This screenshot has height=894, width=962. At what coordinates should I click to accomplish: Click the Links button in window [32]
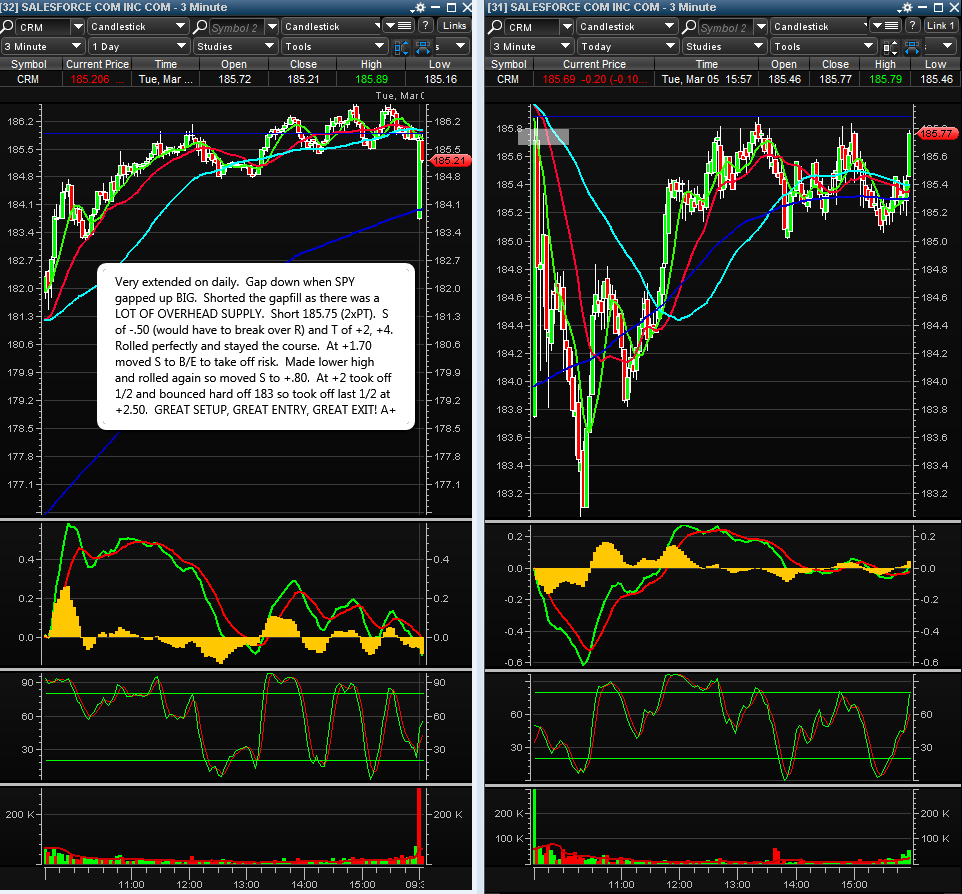(454, 26)
